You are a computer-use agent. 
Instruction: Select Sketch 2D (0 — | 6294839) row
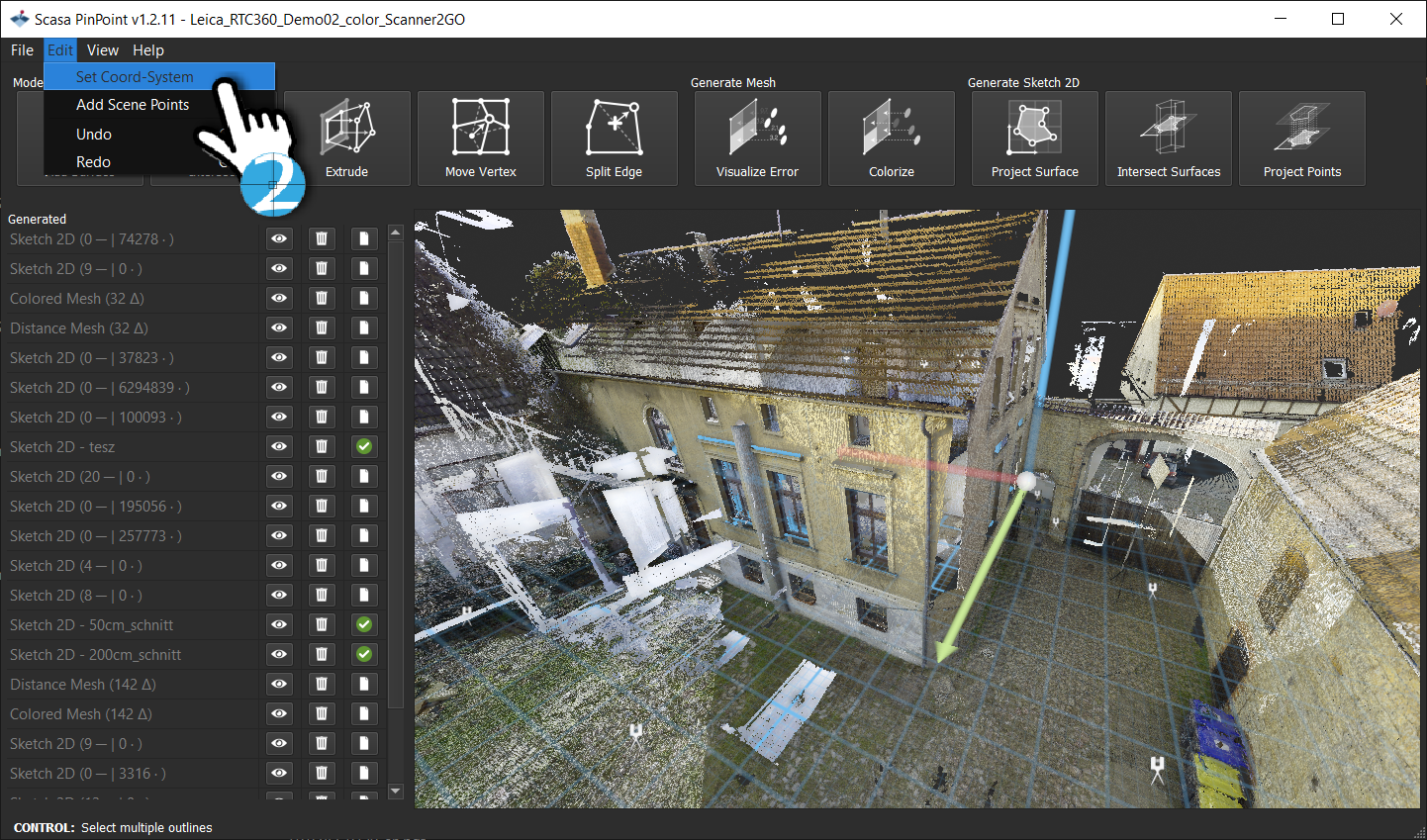point(132,388)
